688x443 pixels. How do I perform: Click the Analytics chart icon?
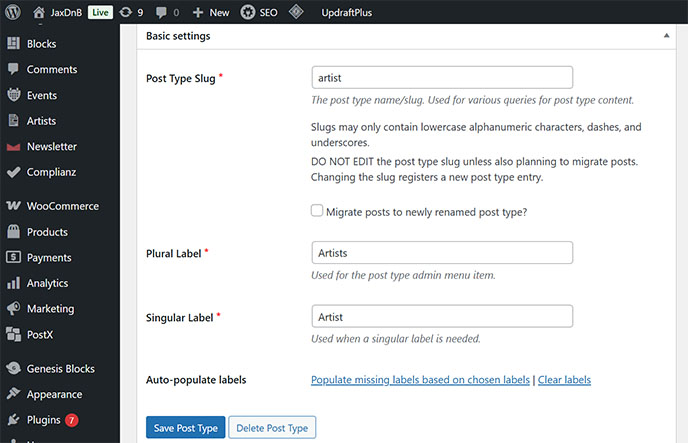point(14,283)
